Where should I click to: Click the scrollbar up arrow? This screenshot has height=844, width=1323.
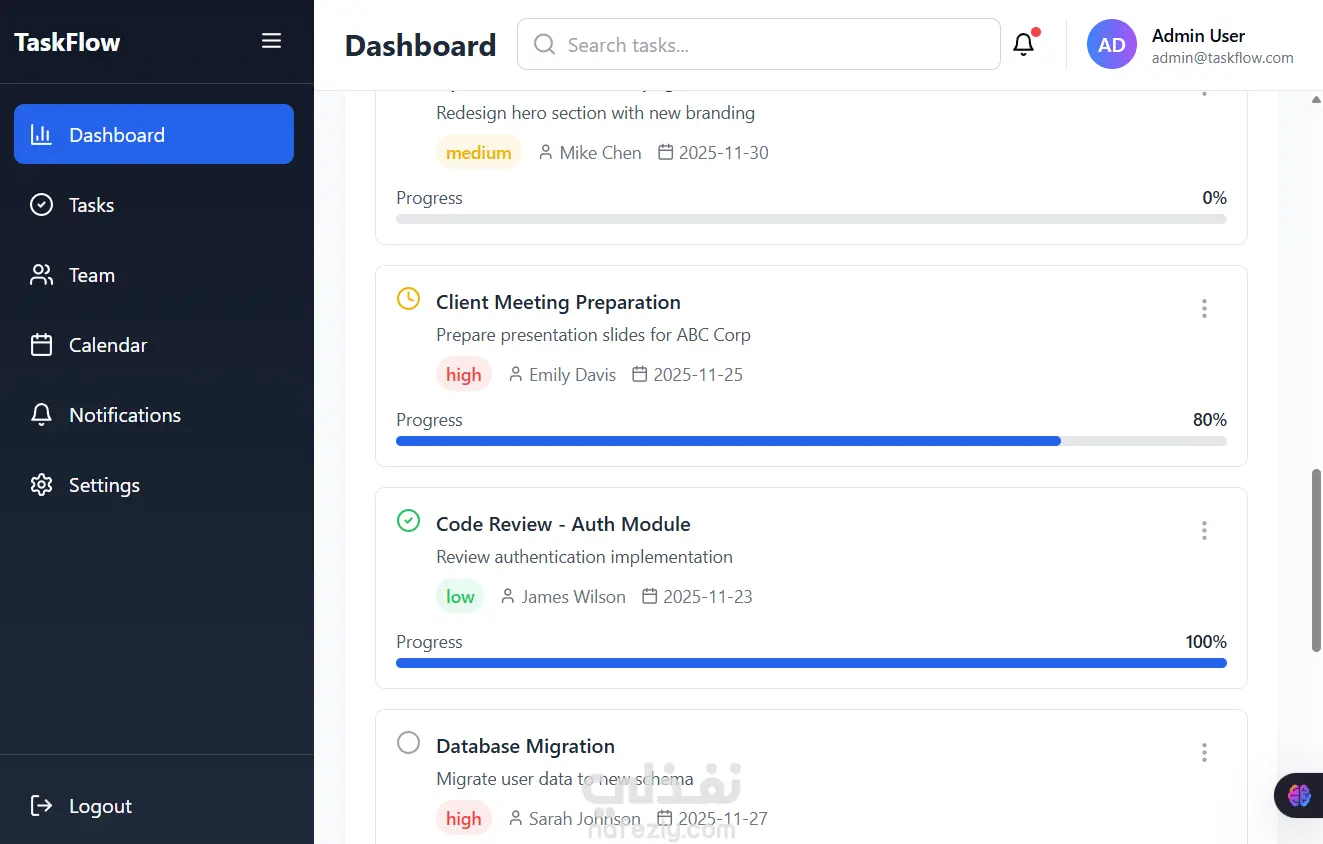pos(1316,99)
